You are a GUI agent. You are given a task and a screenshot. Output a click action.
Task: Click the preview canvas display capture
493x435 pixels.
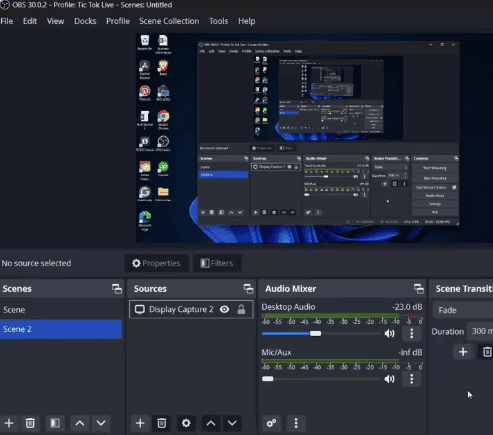coord(314,138)
